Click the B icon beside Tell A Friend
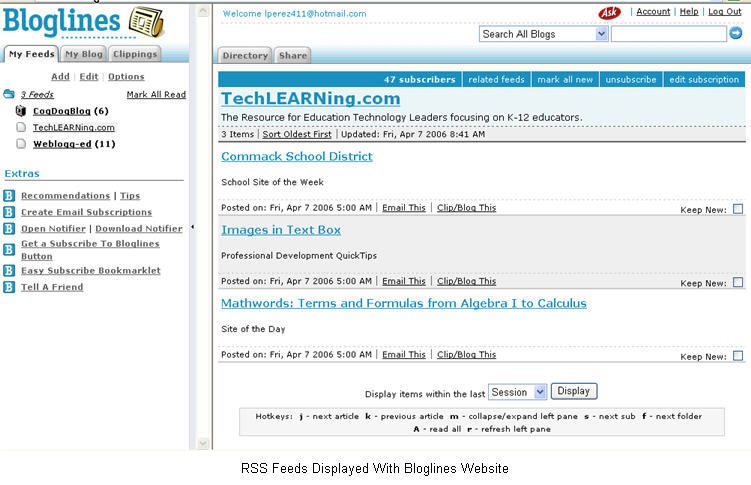 pyautogui.click(x=9, y=287)
